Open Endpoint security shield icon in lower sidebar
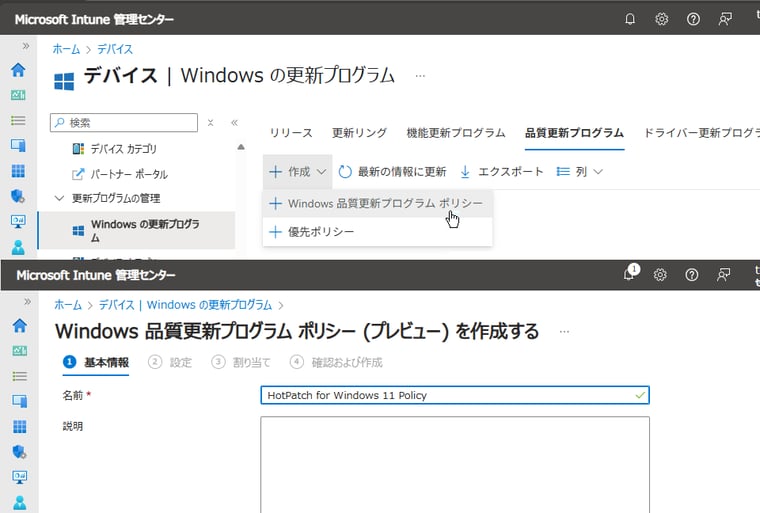This screenshot has height=513, width=760. tap(19, 451)
